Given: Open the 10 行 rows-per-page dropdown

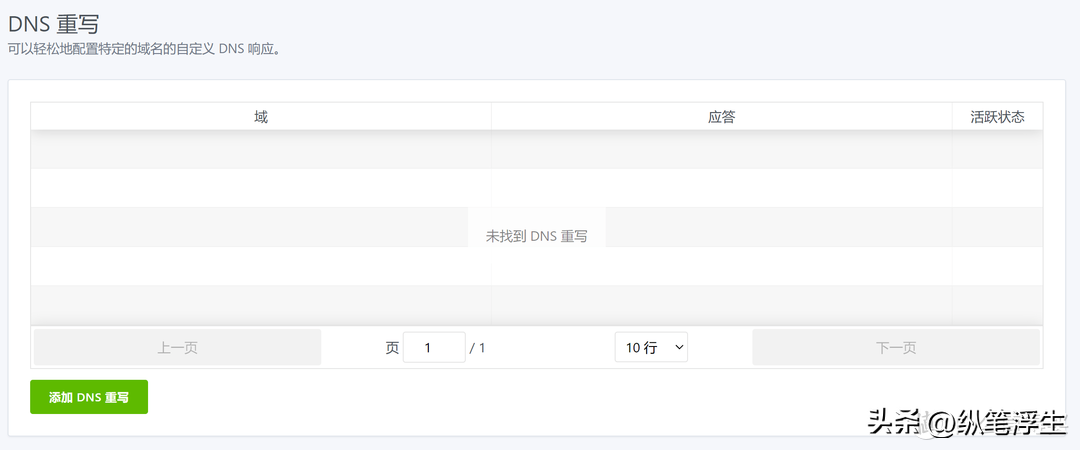Looking at the screenshot, I should (651, 347).
